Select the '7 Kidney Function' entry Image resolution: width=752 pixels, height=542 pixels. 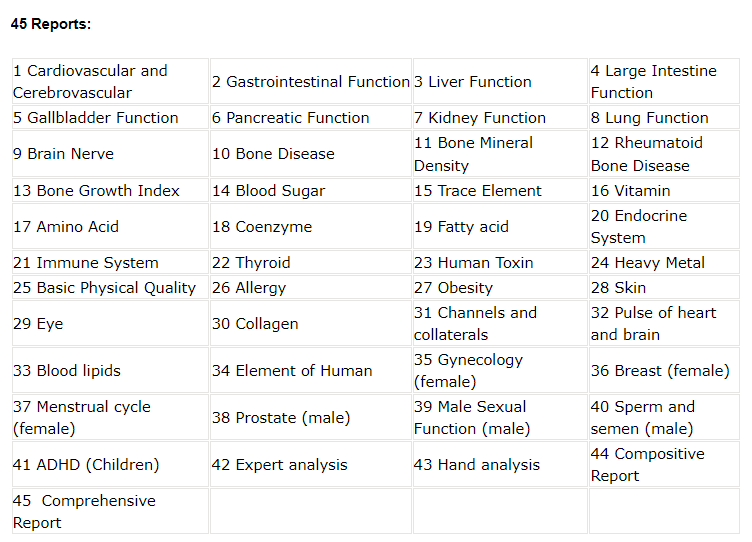click(x=500, y=118)
